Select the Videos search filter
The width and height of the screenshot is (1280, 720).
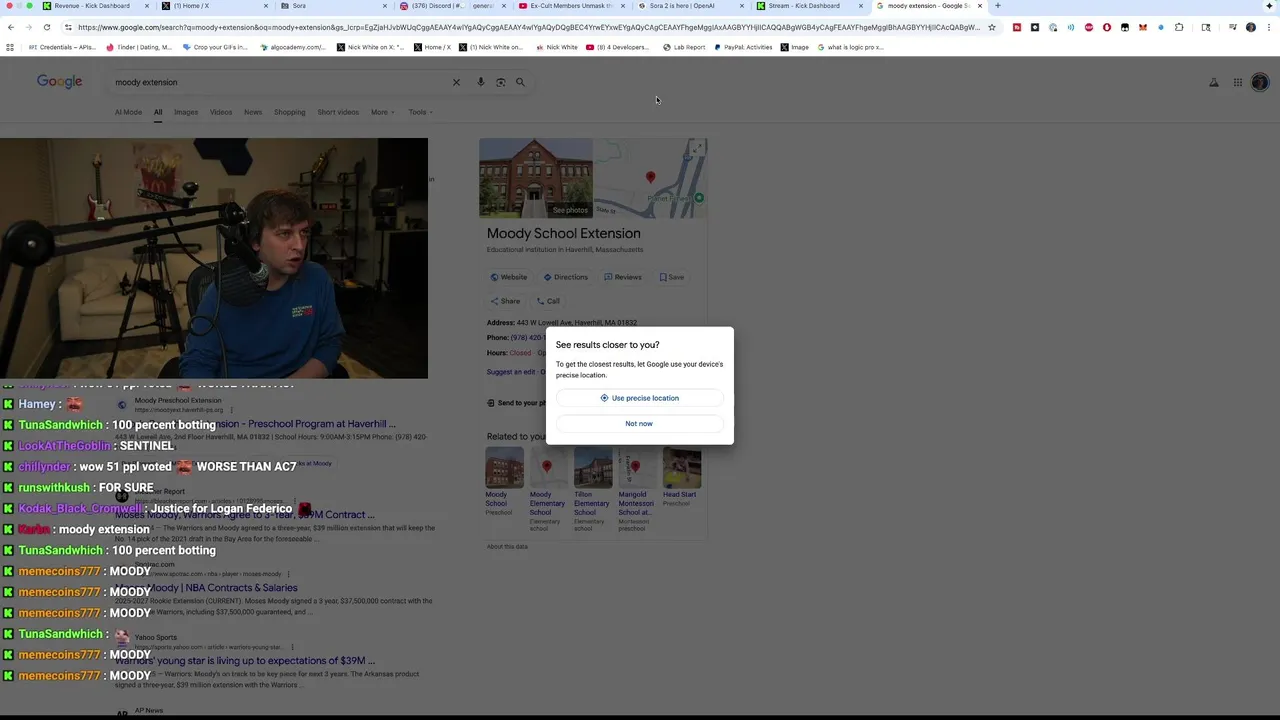tap(221, 112)
